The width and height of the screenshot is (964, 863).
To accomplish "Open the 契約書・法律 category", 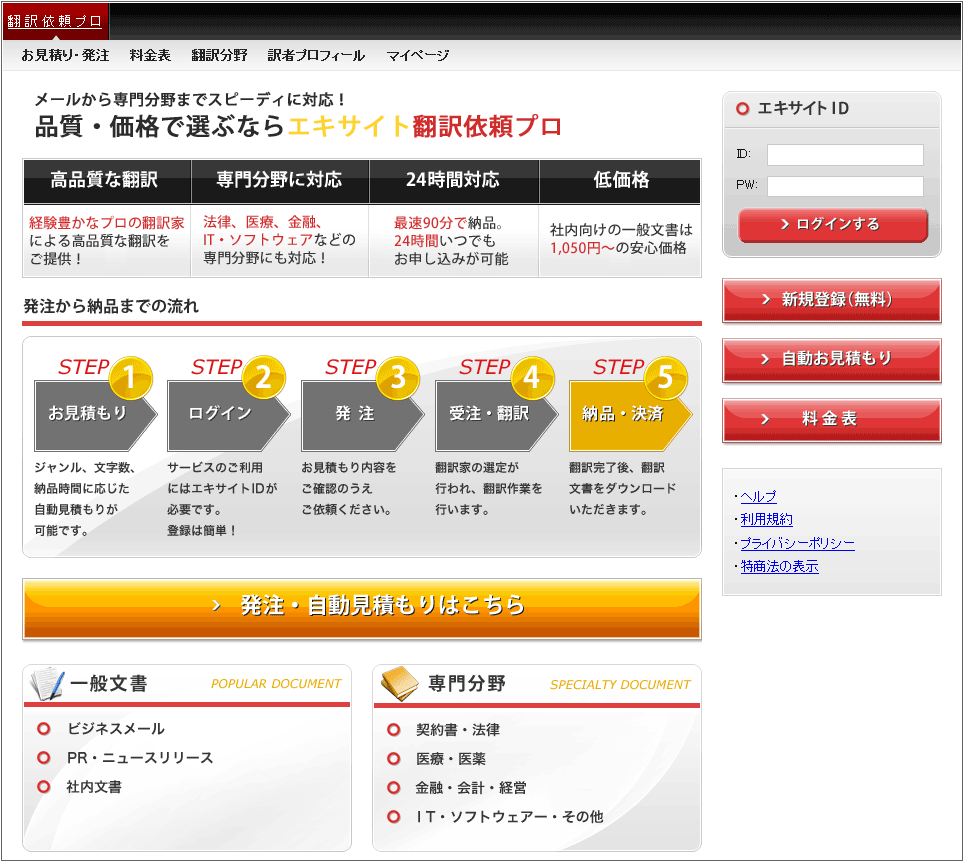I will 458,730.
